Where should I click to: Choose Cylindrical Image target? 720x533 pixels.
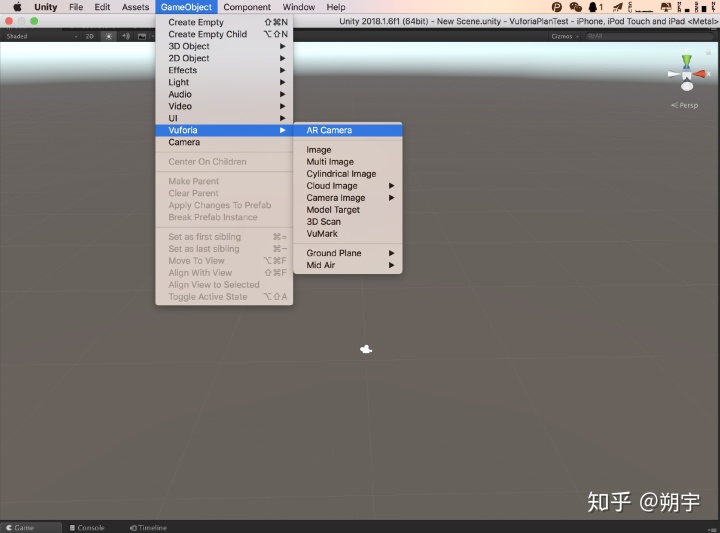(x=348, y=174)
